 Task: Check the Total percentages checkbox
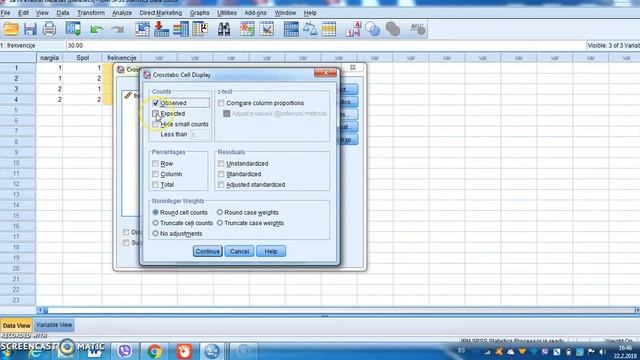click(x=156, y=185)
